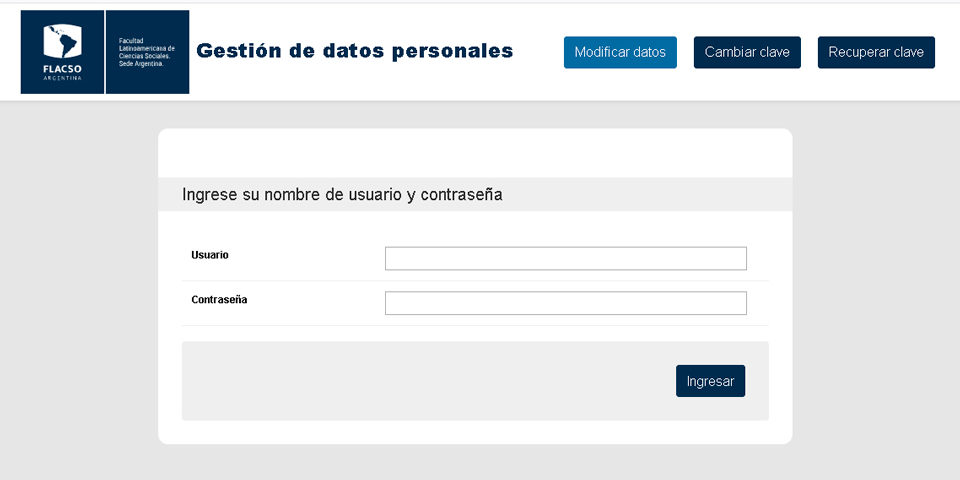Select the Modificar datos button

click(620, 52)
